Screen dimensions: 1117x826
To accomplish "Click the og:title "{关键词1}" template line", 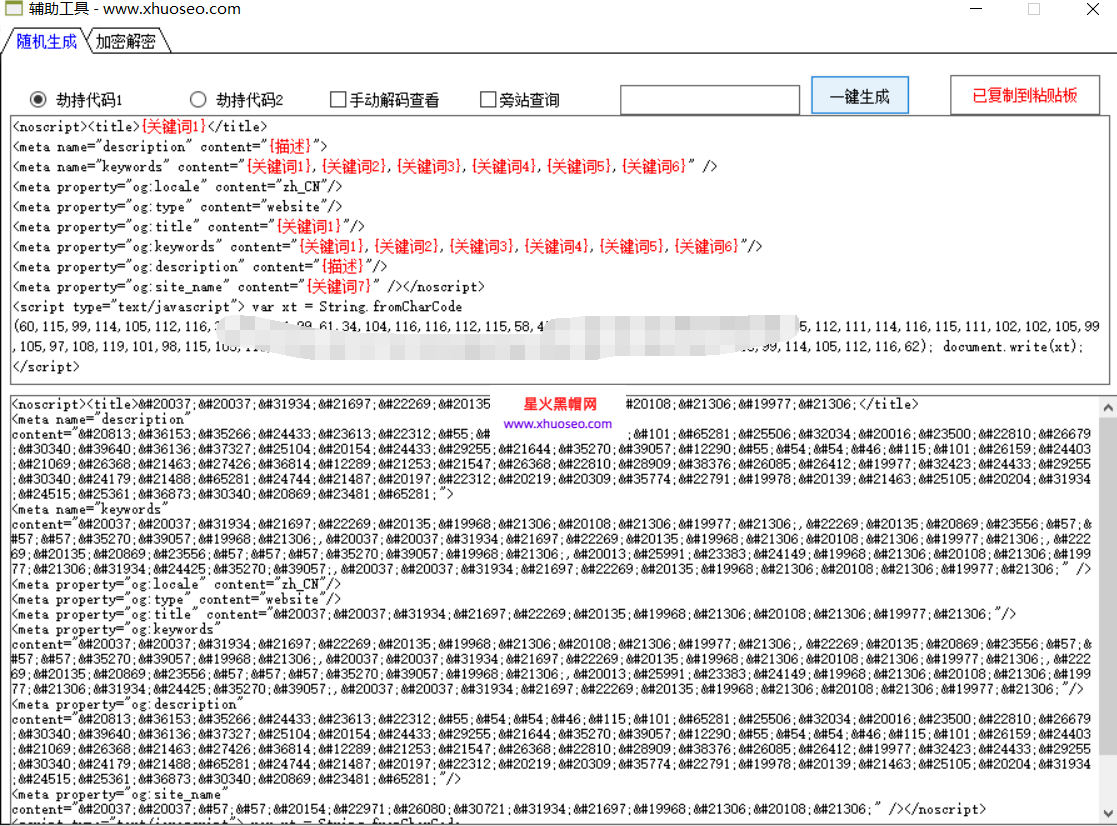I will [189, 226].
